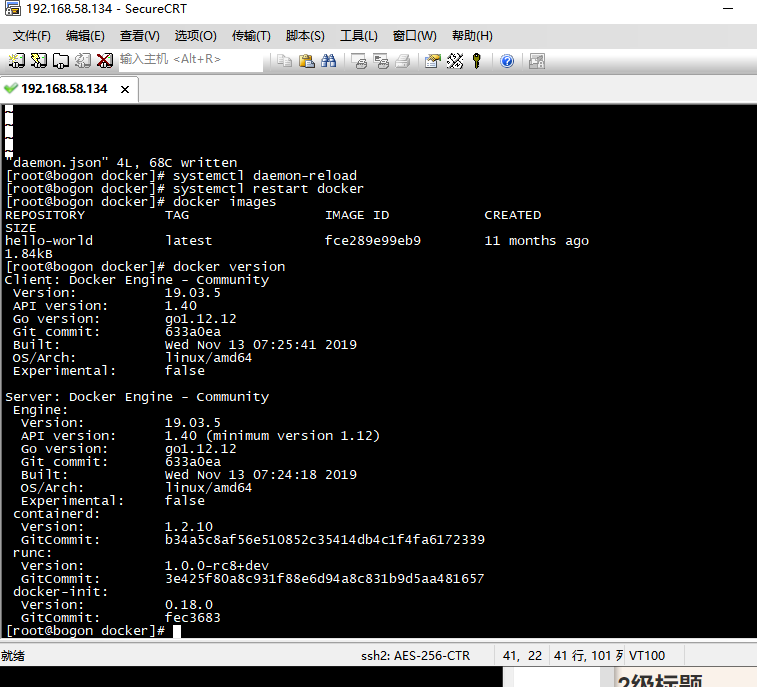Open the 脚本(S) menu
Screen dimensions: 757x687
(x=305, y=36)
